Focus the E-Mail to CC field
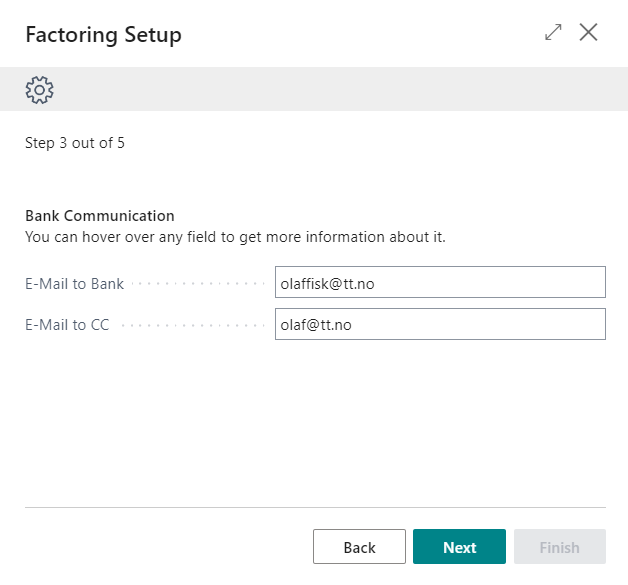628x585 pixels. click(x=440, y=324)
